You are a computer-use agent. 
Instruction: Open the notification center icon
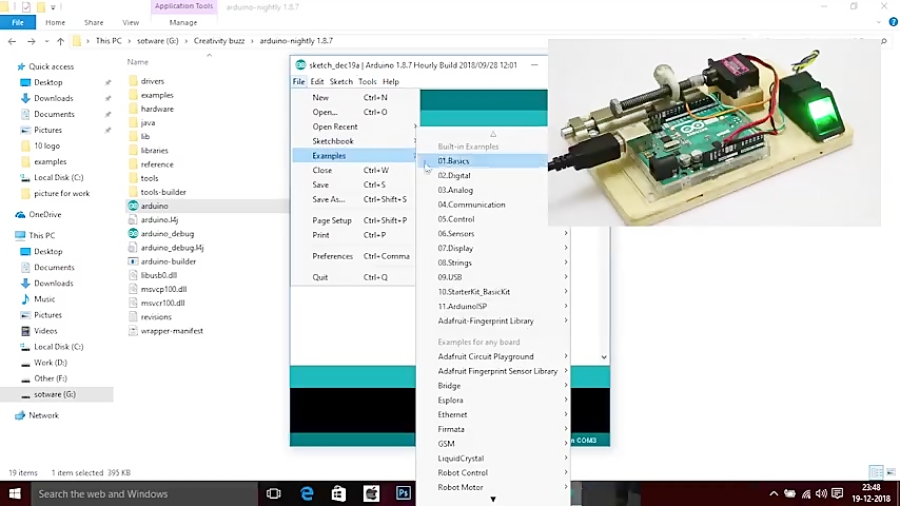pyautogui.click(x=837, y=494)
